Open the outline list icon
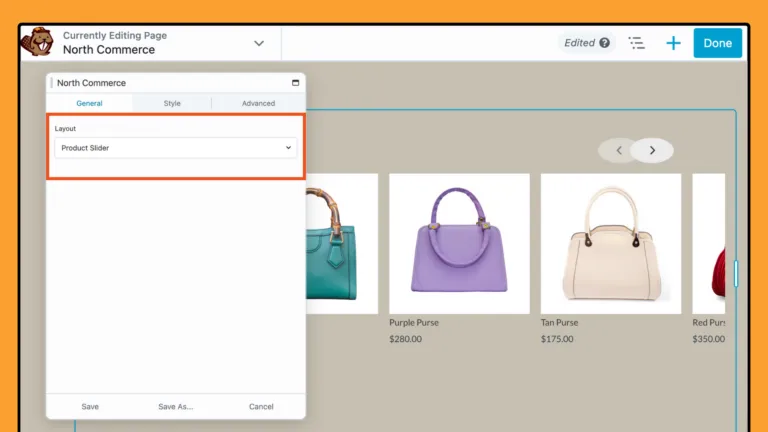Viewport: 768px width, 432px height. (x=636, y=43)
